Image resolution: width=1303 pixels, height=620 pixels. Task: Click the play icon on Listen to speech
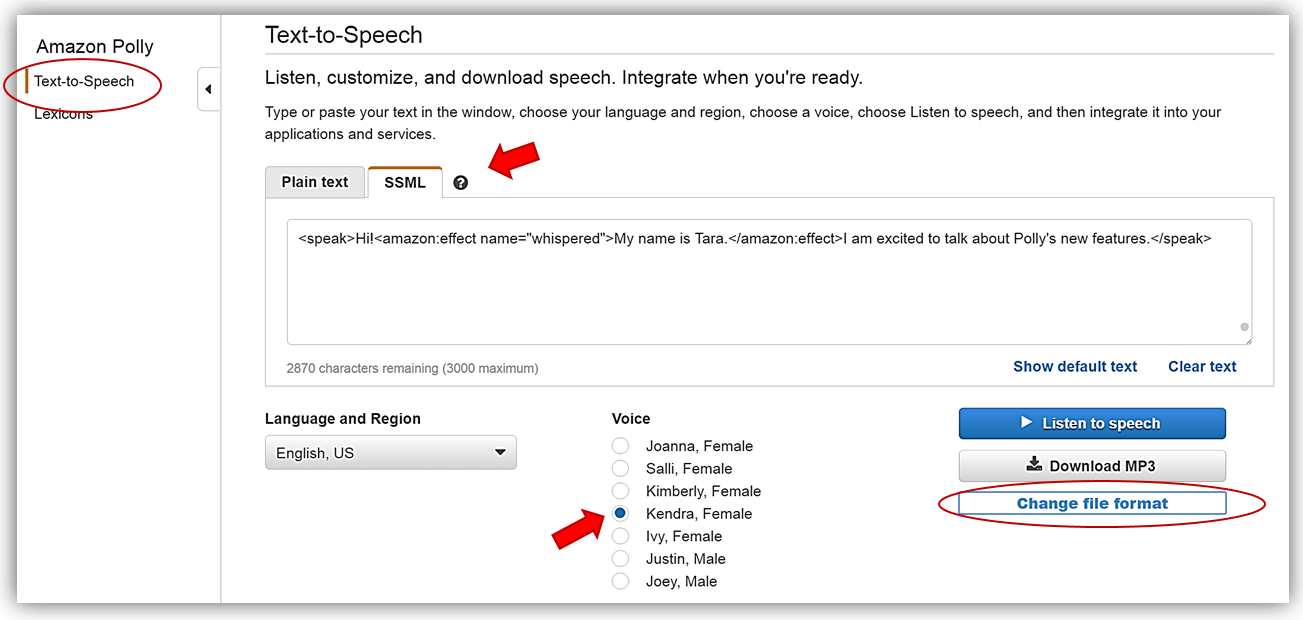(1026, 423)
